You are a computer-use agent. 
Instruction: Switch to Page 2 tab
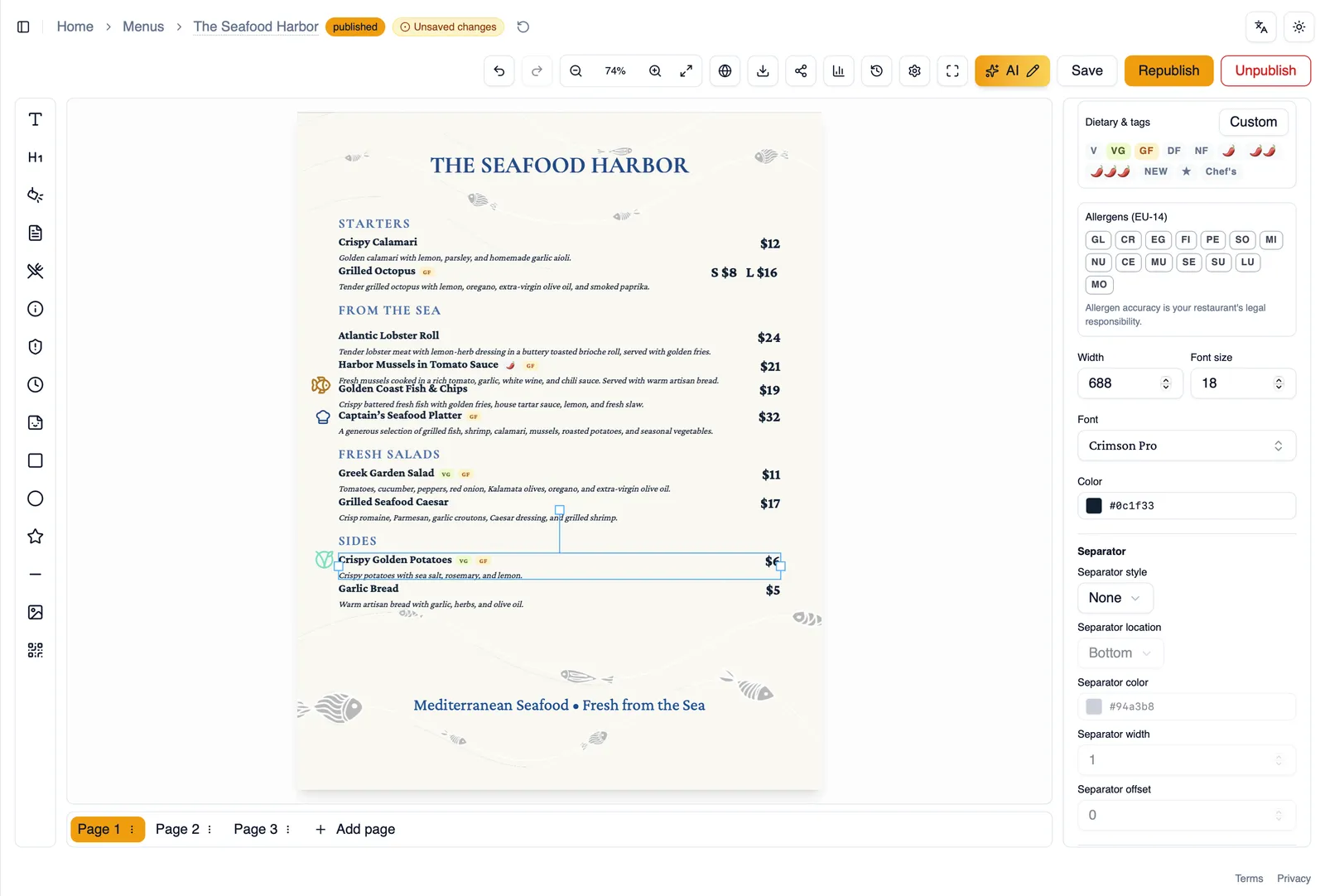(x=177, y=829)
